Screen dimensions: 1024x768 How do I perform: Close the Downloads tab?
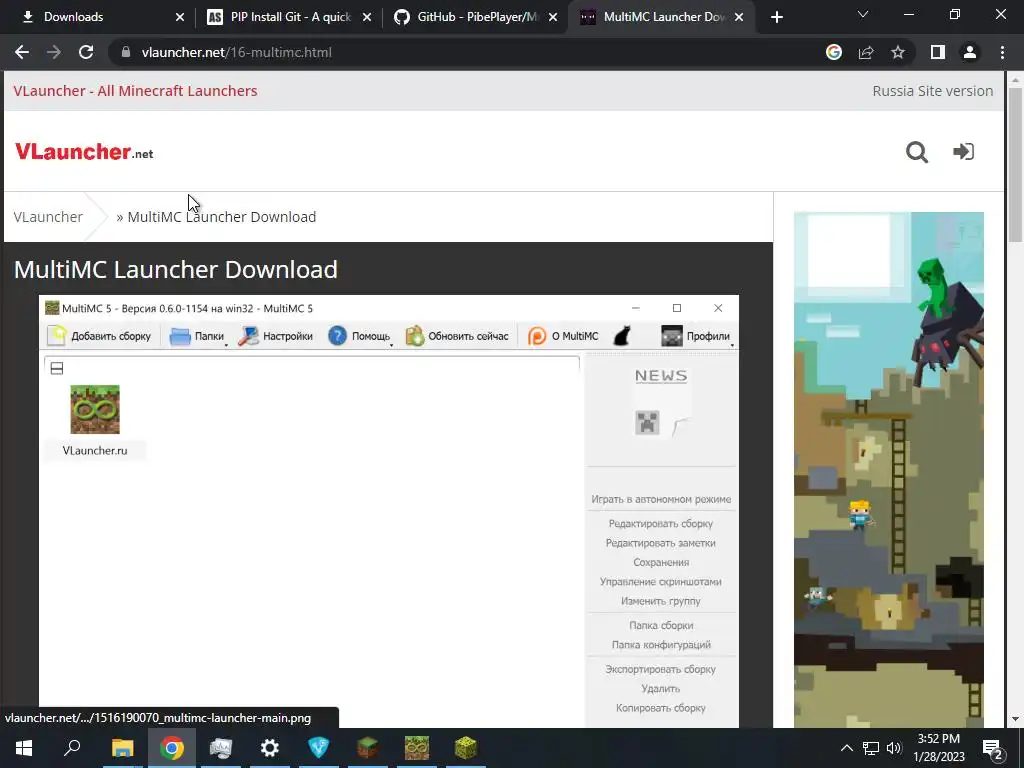[x=180, y=17]
